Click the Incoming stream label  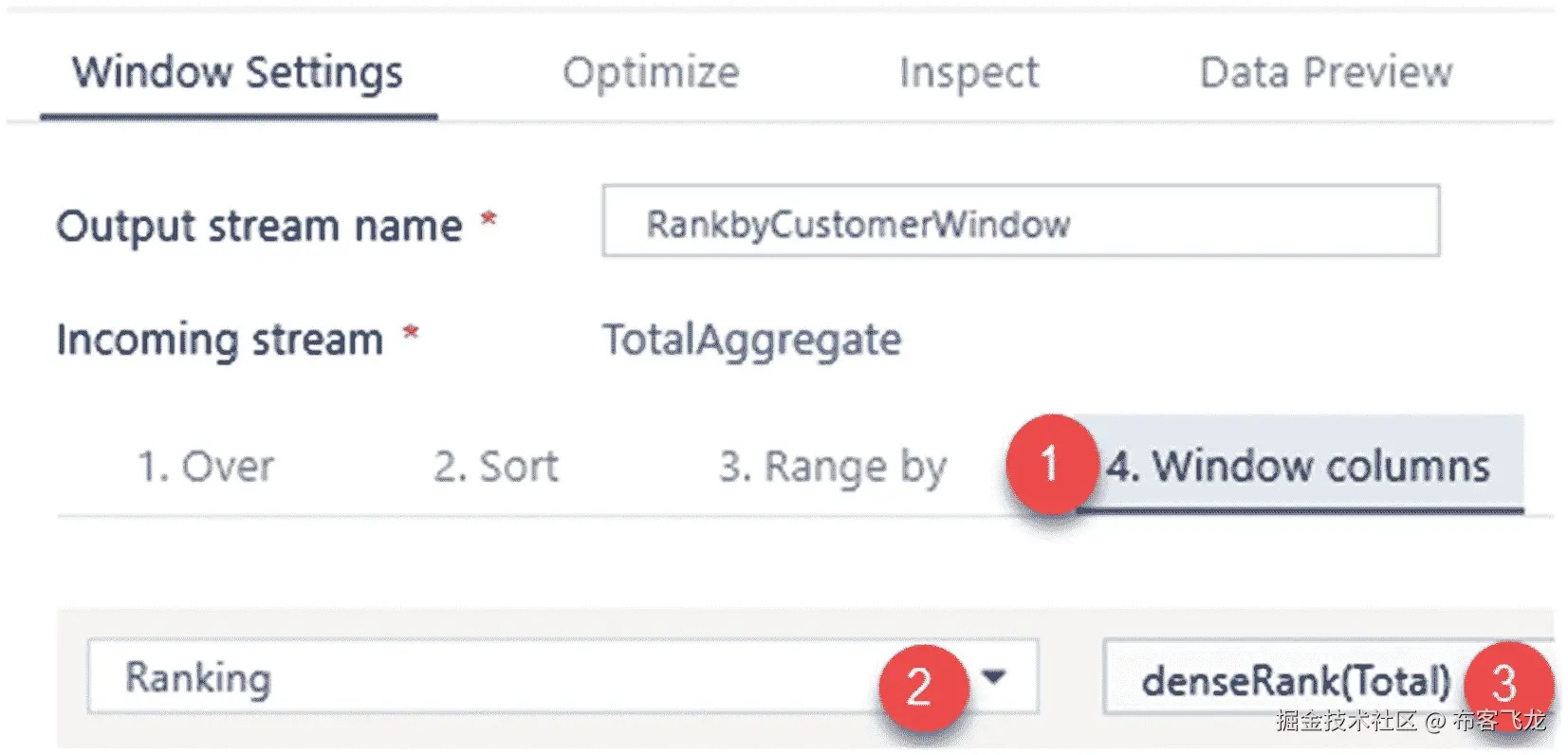tap(219, 340)
